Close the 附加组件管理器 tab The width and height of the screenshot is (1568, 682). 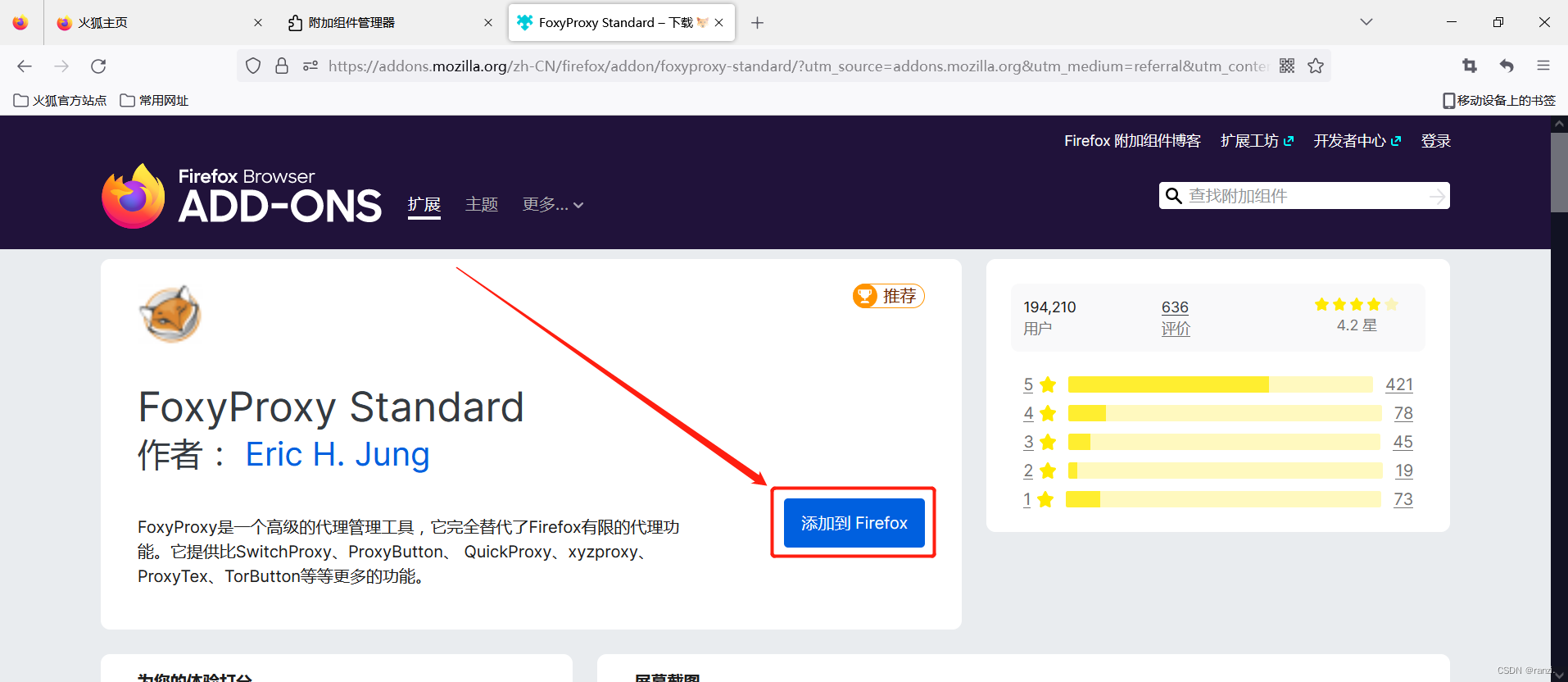[488, 23]
